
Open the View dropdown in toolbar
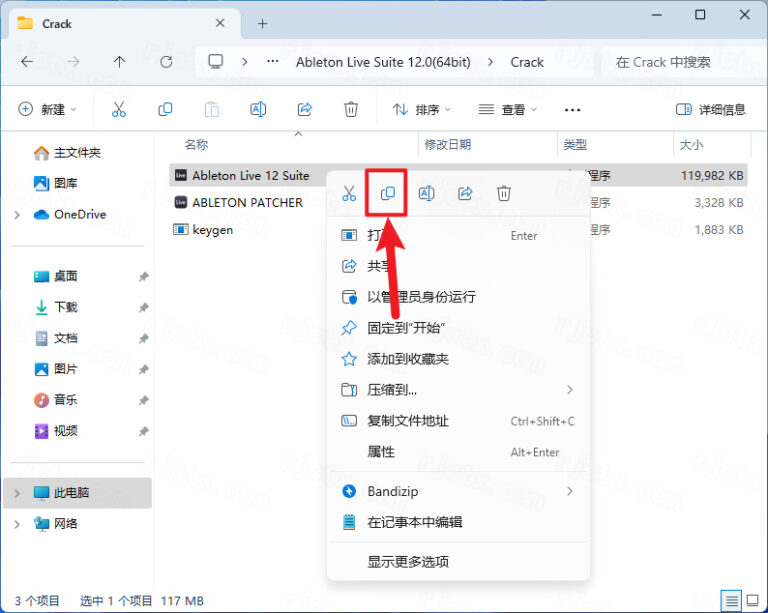[508, 109]
